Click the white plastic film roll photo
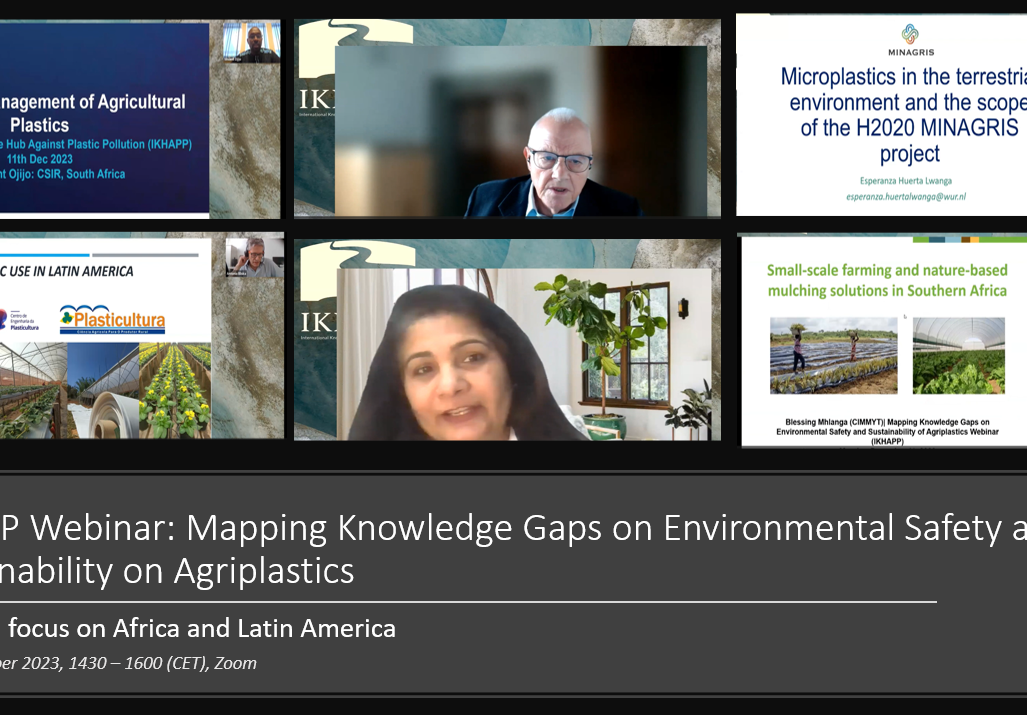 tap(101, 390)
